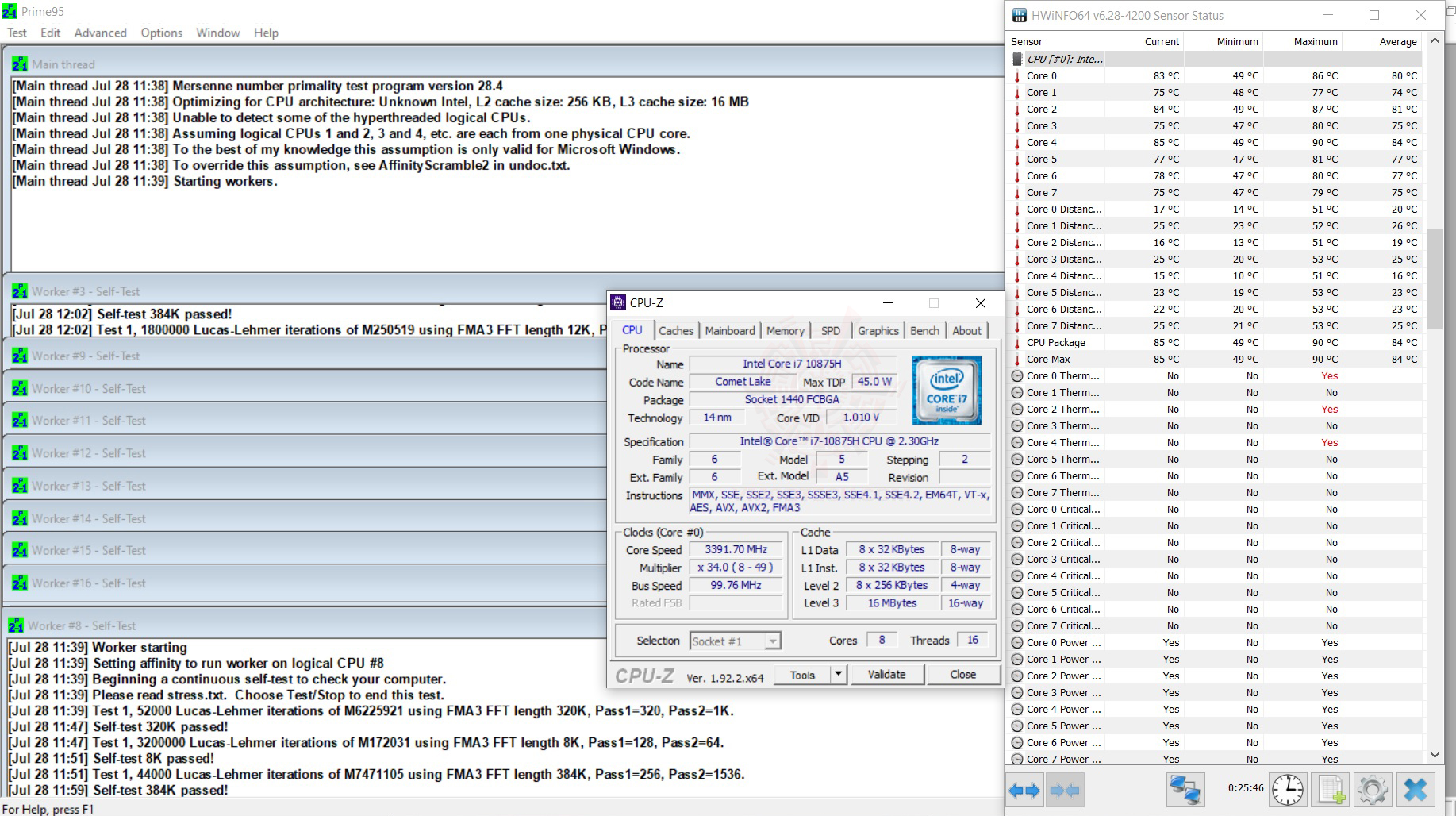Click the Validate button in CPU-Z
The image size is (1456, 816).
886,675
